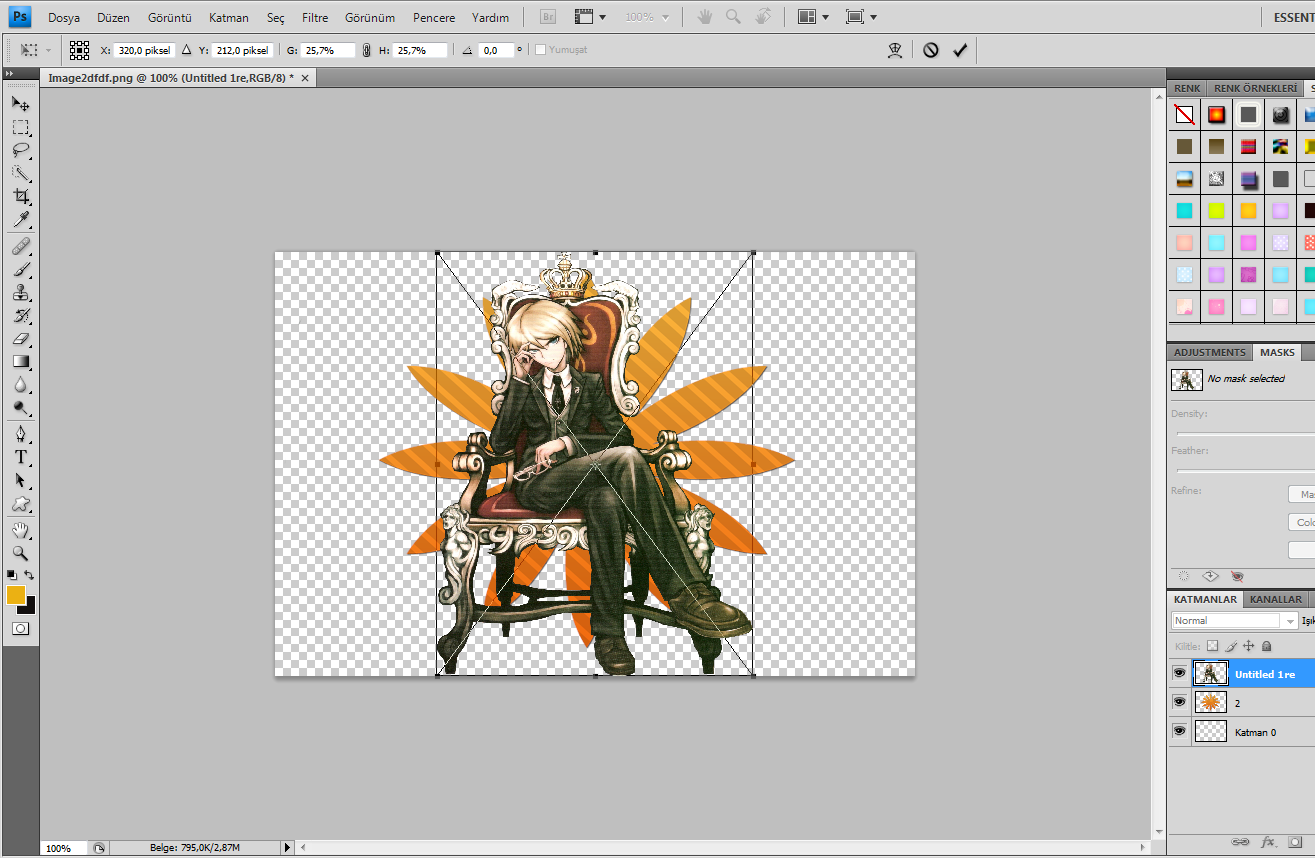Switch to the ADJUSTMENTS tab
Image resolution: width=1315 pixels, height=858 pixels.
pyautogui.click(x=1210, y=352)
